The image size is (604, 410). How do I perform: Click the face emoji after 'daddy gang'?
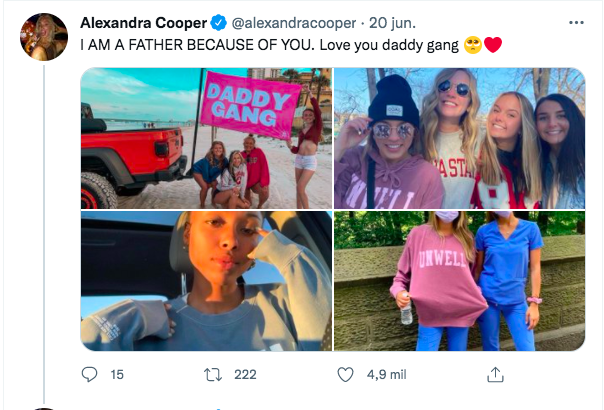(x=472, y=45)
